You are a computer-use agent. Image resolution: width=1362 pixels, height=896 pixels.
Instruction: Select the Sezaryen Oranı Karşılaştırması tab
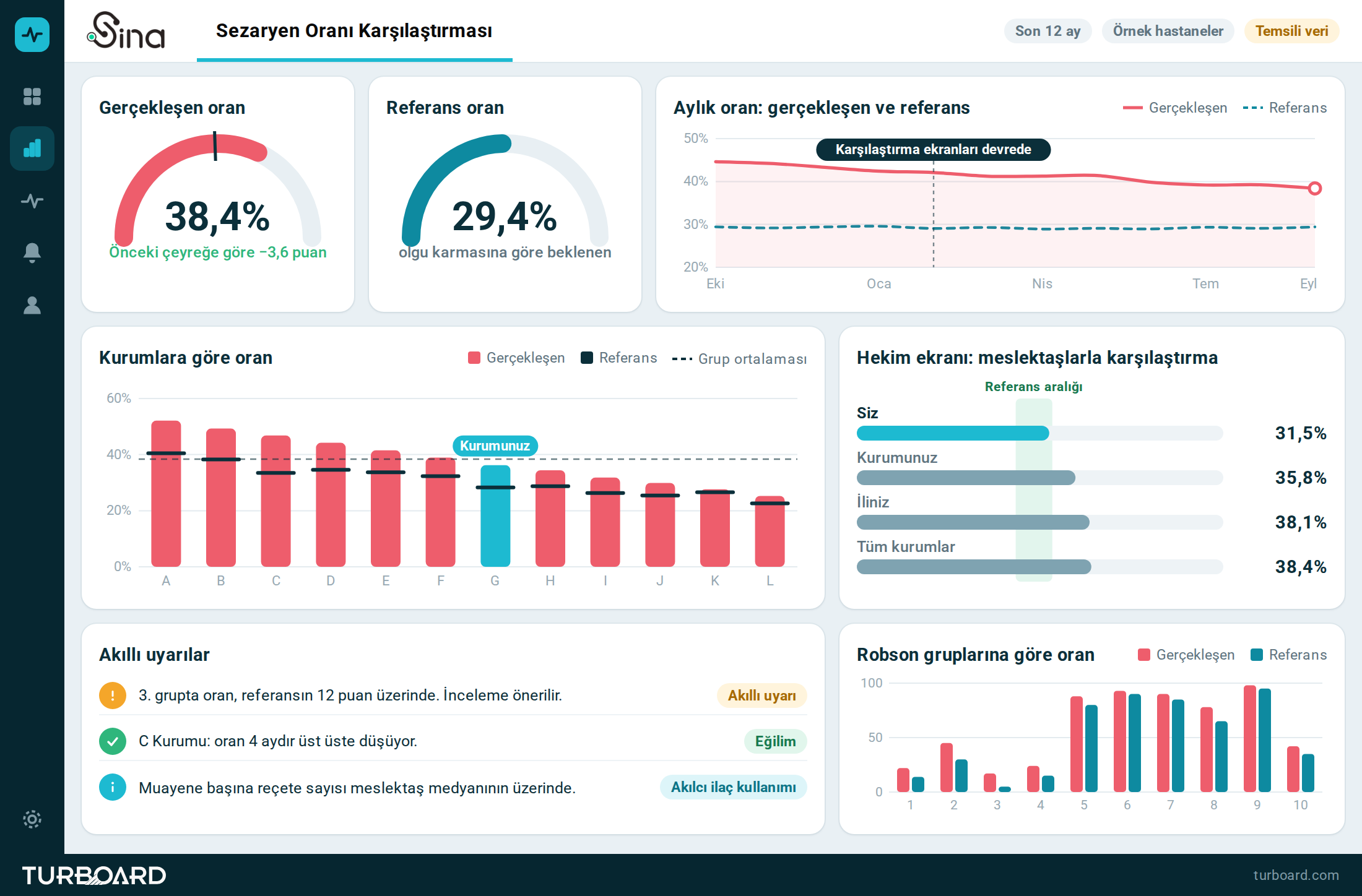[354, 31]
